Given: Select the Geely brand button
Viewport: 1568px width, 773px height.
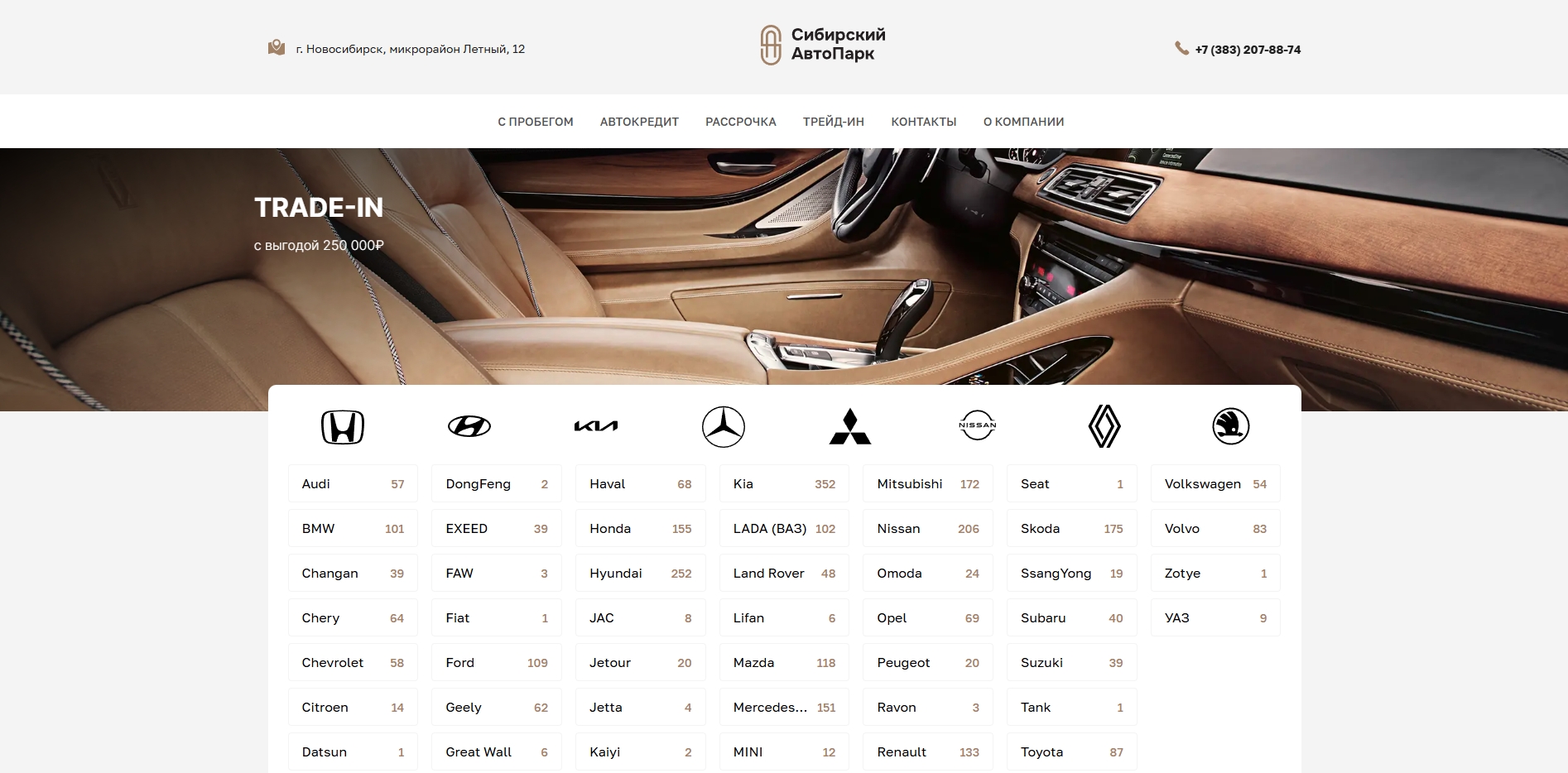Looking at the screenshot, I should coord(497,707).
